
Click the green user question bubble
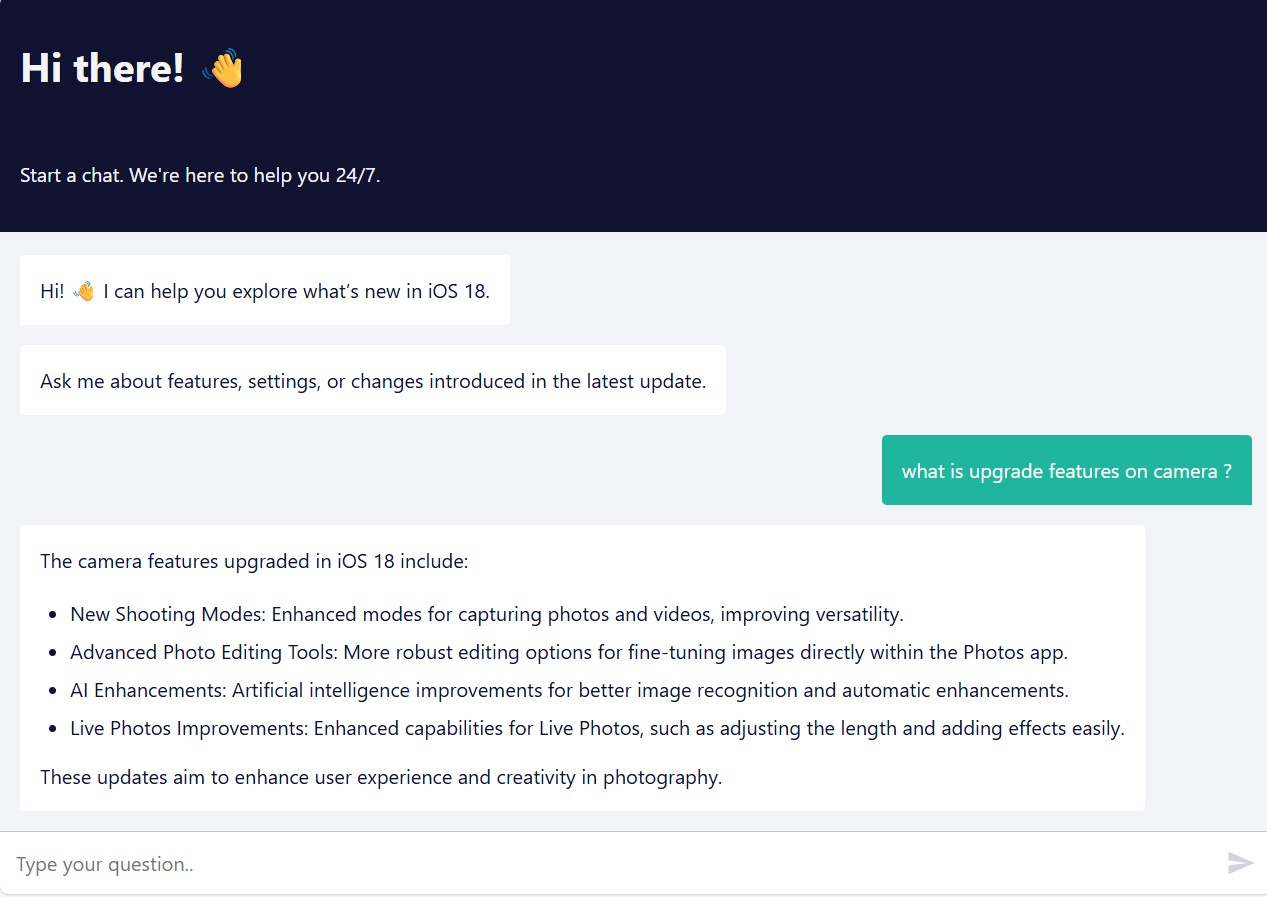tap(1066, 471)
